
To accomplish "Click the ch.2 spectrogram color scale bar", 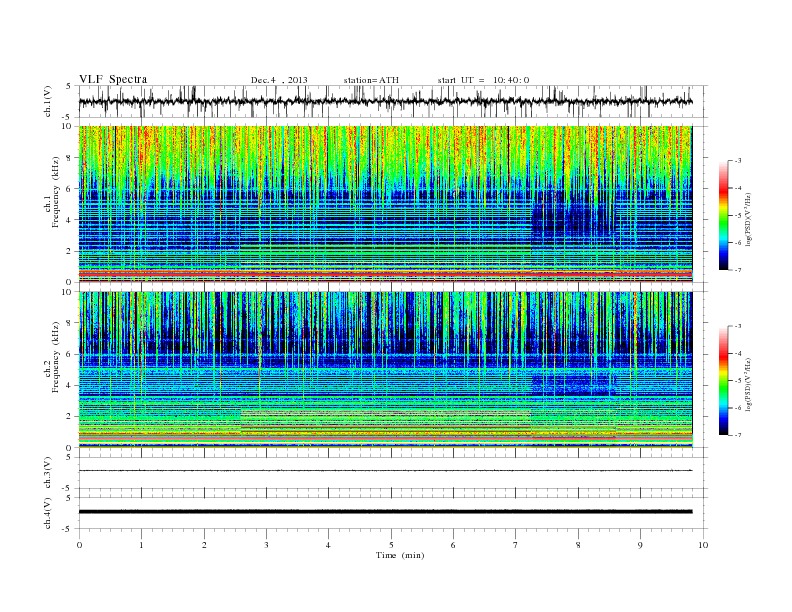I will point(723,380).
